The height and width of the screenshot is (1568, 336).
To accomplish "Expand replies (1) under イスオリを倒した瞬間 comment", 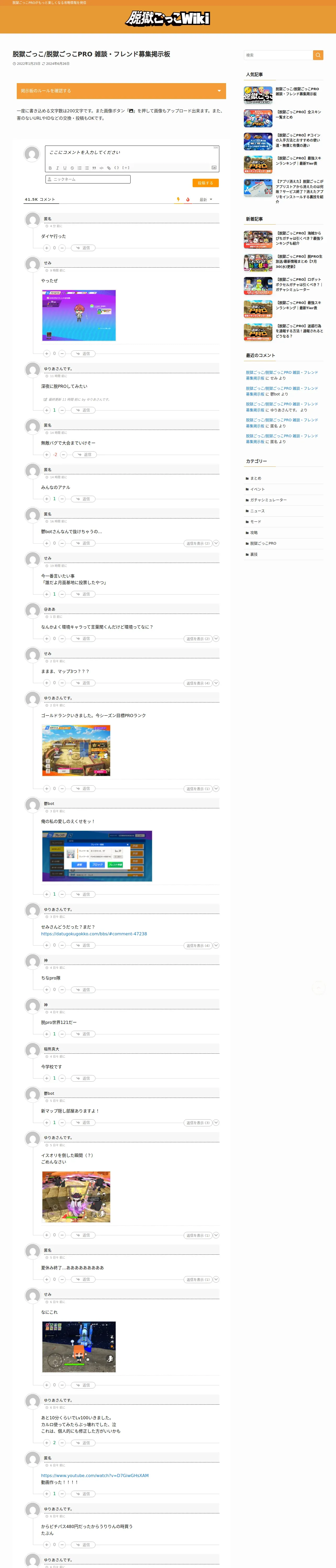I will pos(201,1235).
